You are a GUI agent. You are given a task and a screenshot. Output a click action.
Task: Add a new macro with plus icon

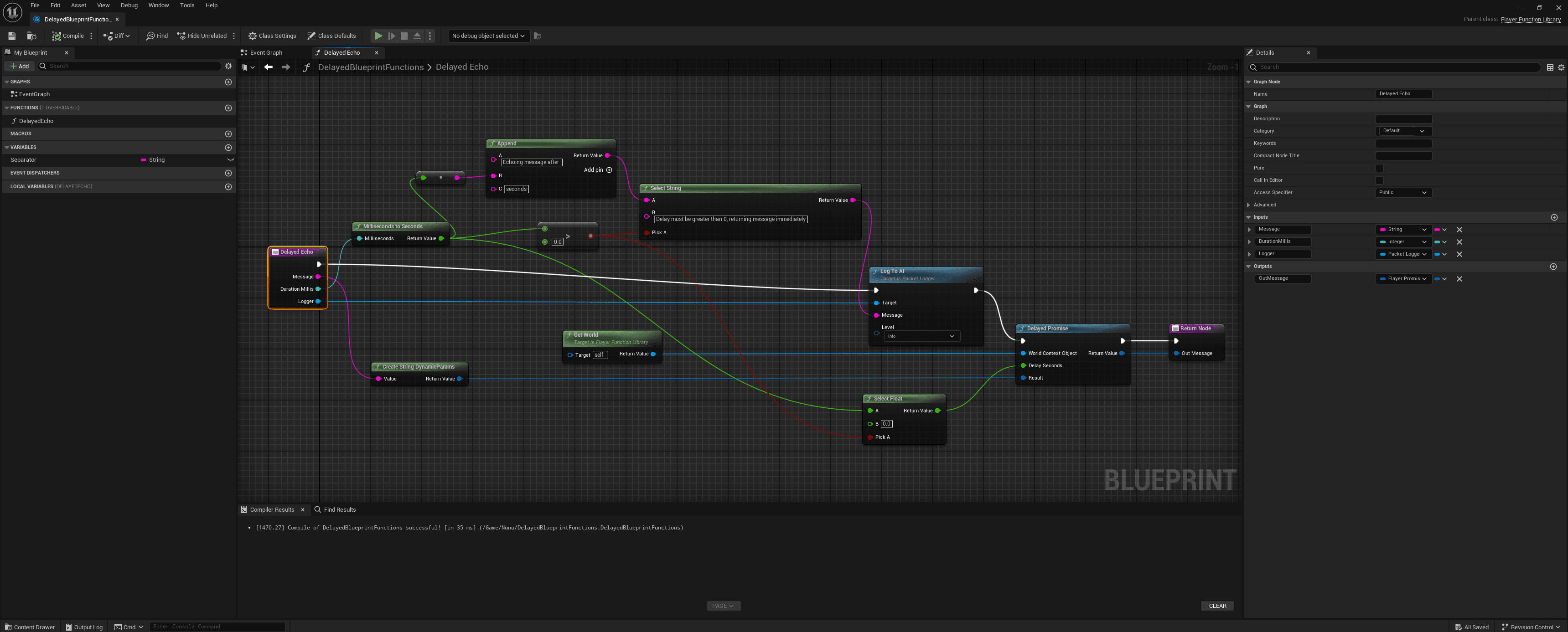(228, 134)
